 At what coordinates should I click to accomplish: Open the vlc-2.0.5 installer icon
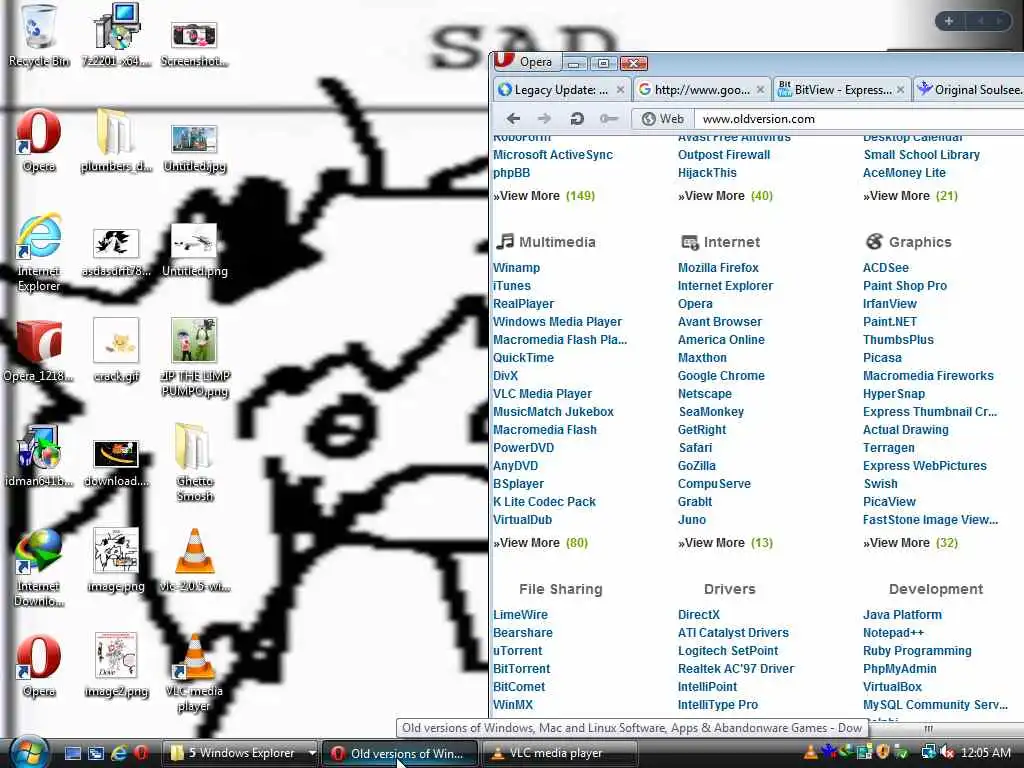[194, 560]
